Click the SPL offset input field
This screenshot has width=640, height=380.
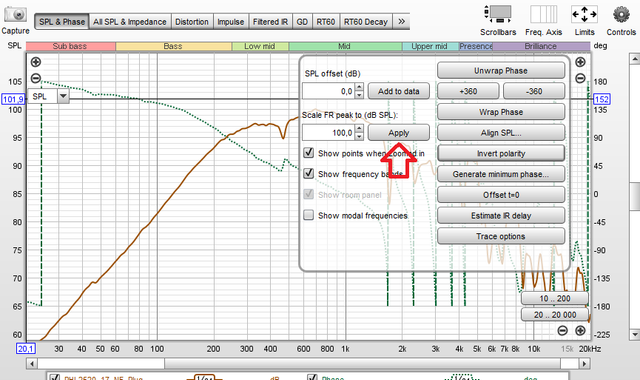(329, 91)
